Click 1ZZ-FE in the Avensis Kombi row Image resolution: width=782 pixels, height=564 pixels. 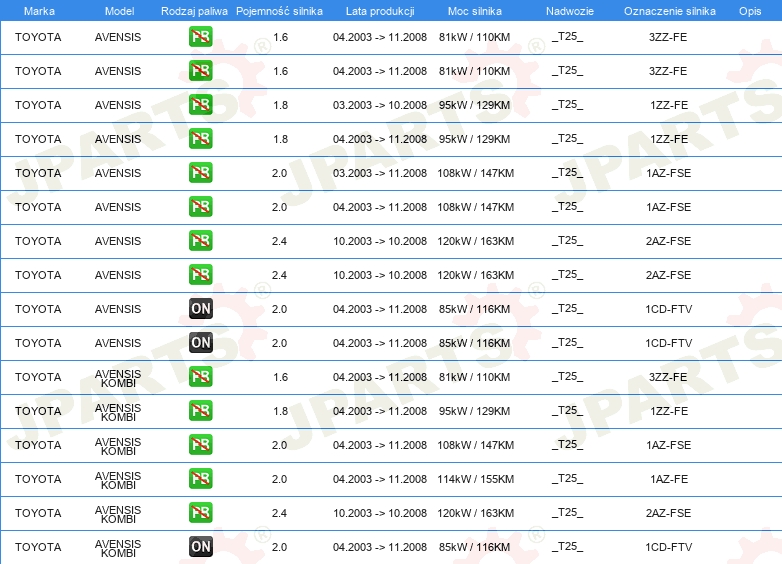[669, 411]
